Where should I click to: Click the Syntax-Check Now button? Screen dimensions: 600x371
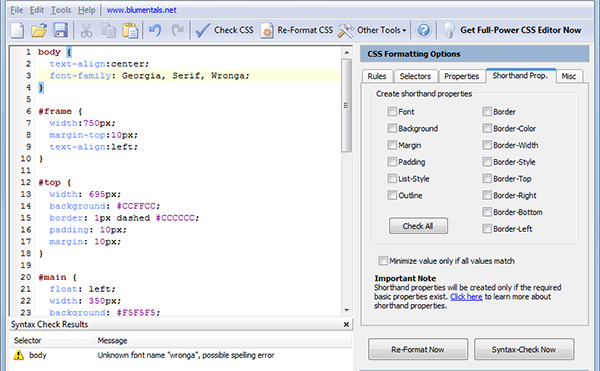(x=524, y=349)
